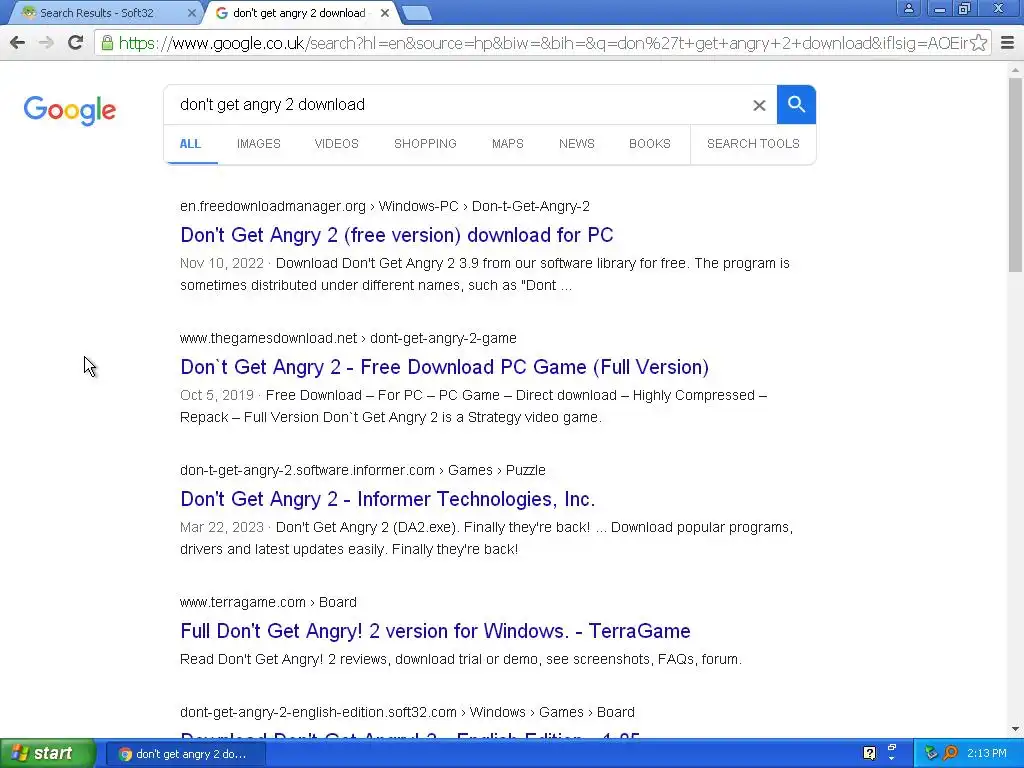Open Don't Get Angry 2 - Informer Technologies link
This screenshot has width=1024, height=768.
tap(388, 499)
